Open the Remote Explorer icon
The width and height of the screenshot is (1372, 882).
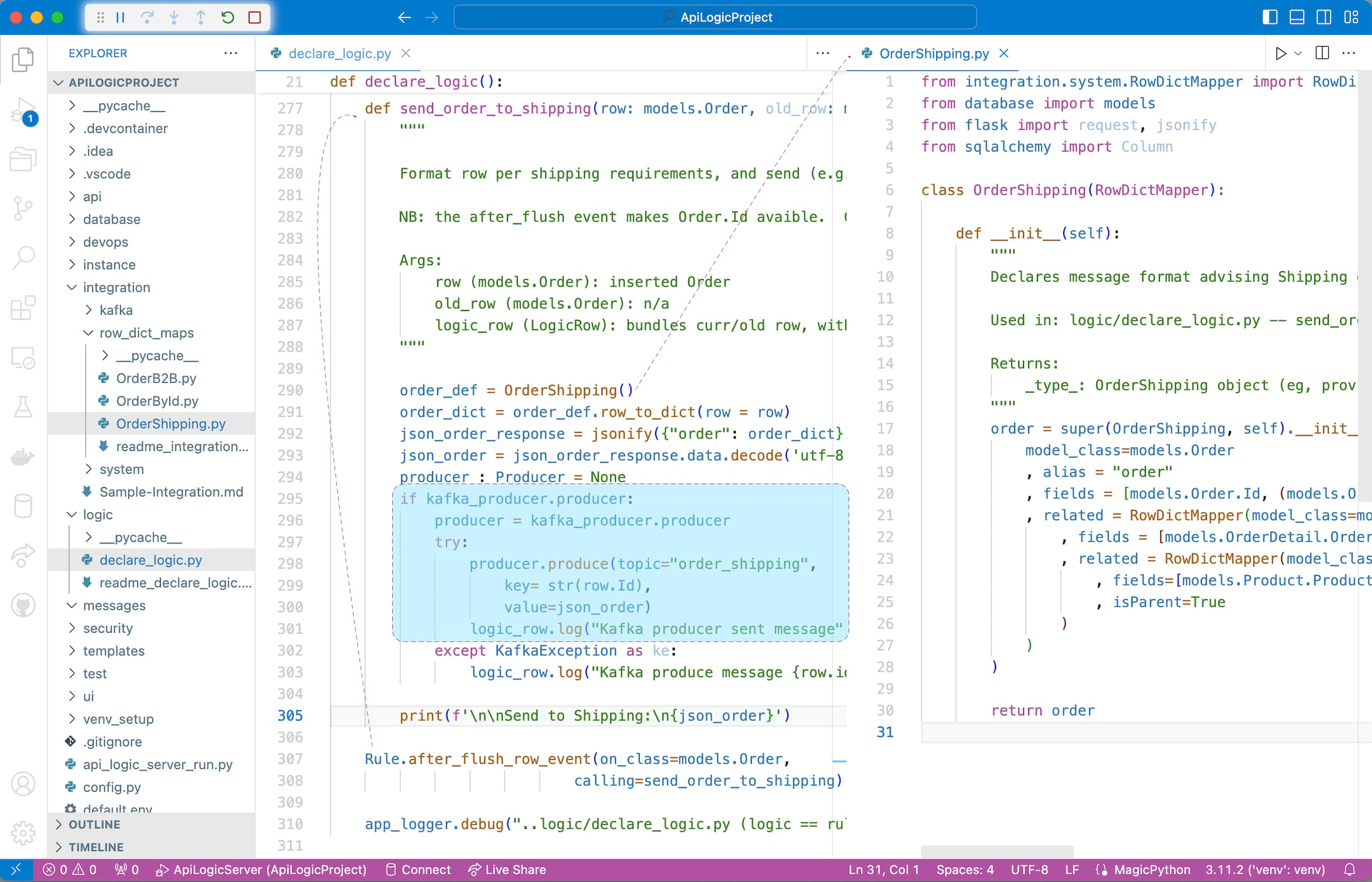pyautogui.click(x=23, y=358)
